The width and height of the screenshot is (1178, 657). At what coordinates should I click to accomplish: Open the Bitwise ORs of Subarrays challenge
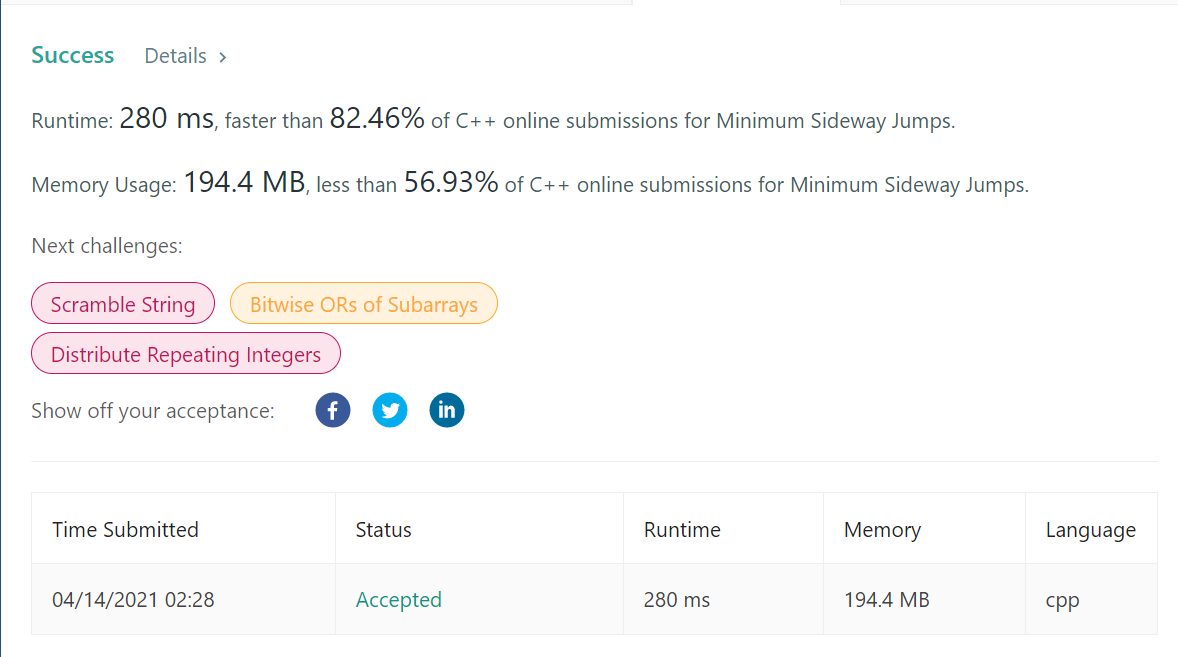[363, 303]
